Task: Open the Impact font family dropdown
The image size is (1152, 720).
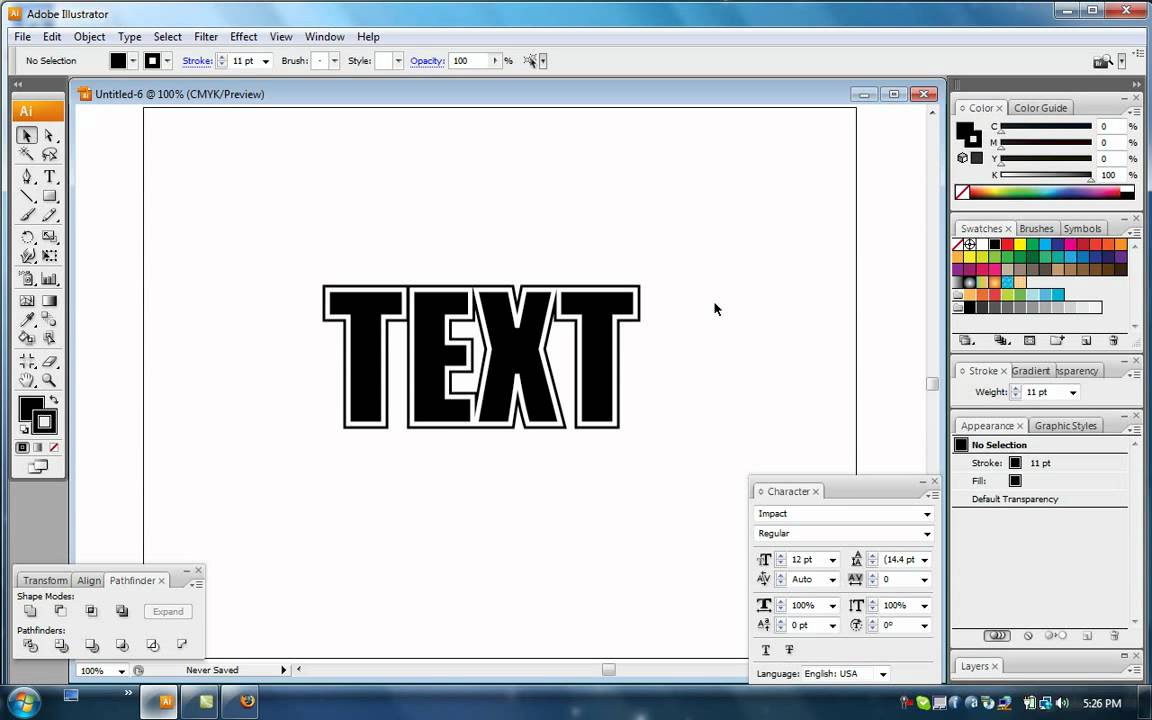Action: (926, 514)
